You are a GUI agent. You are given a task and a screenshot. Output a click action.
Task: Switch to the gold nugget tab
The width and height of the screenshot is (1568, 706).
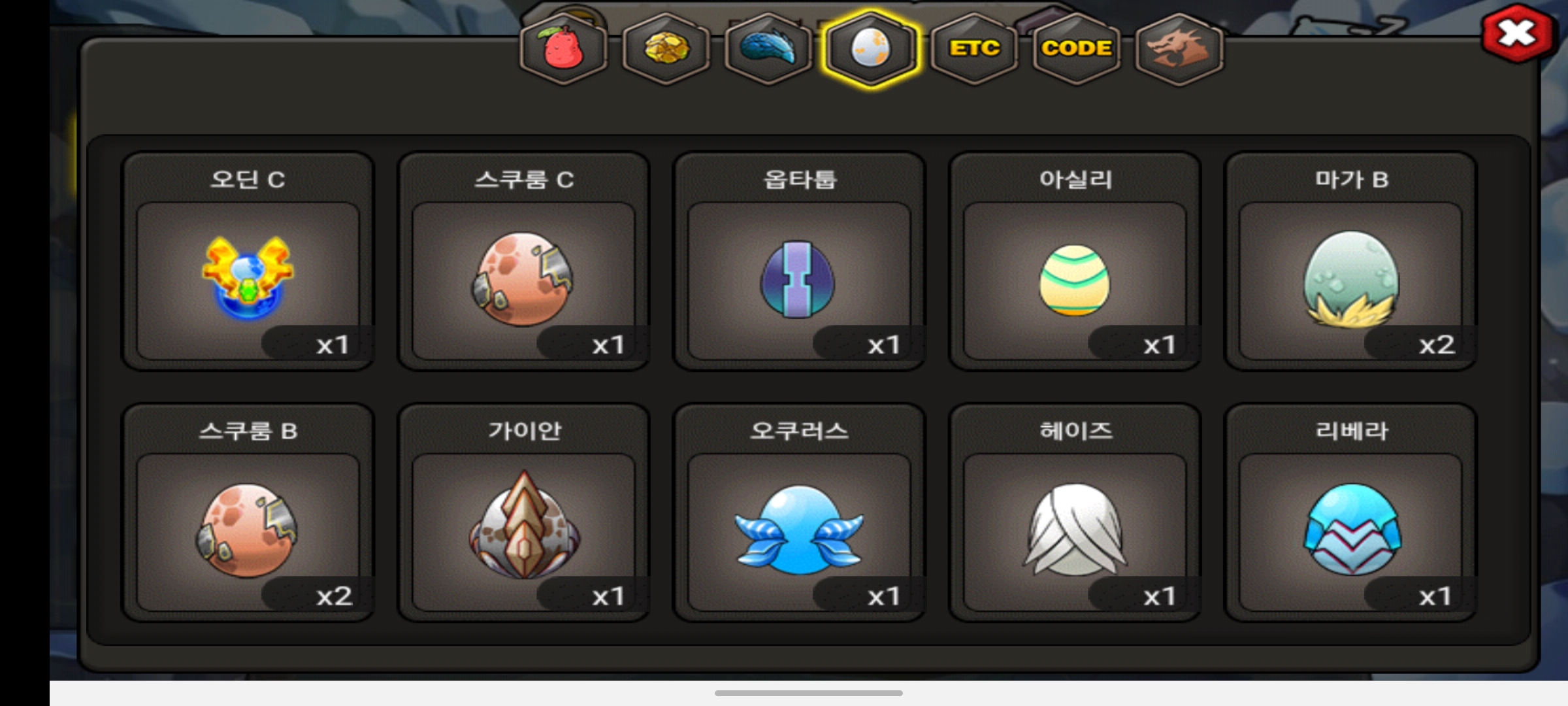pyautogui.click(x=666, y=49)
